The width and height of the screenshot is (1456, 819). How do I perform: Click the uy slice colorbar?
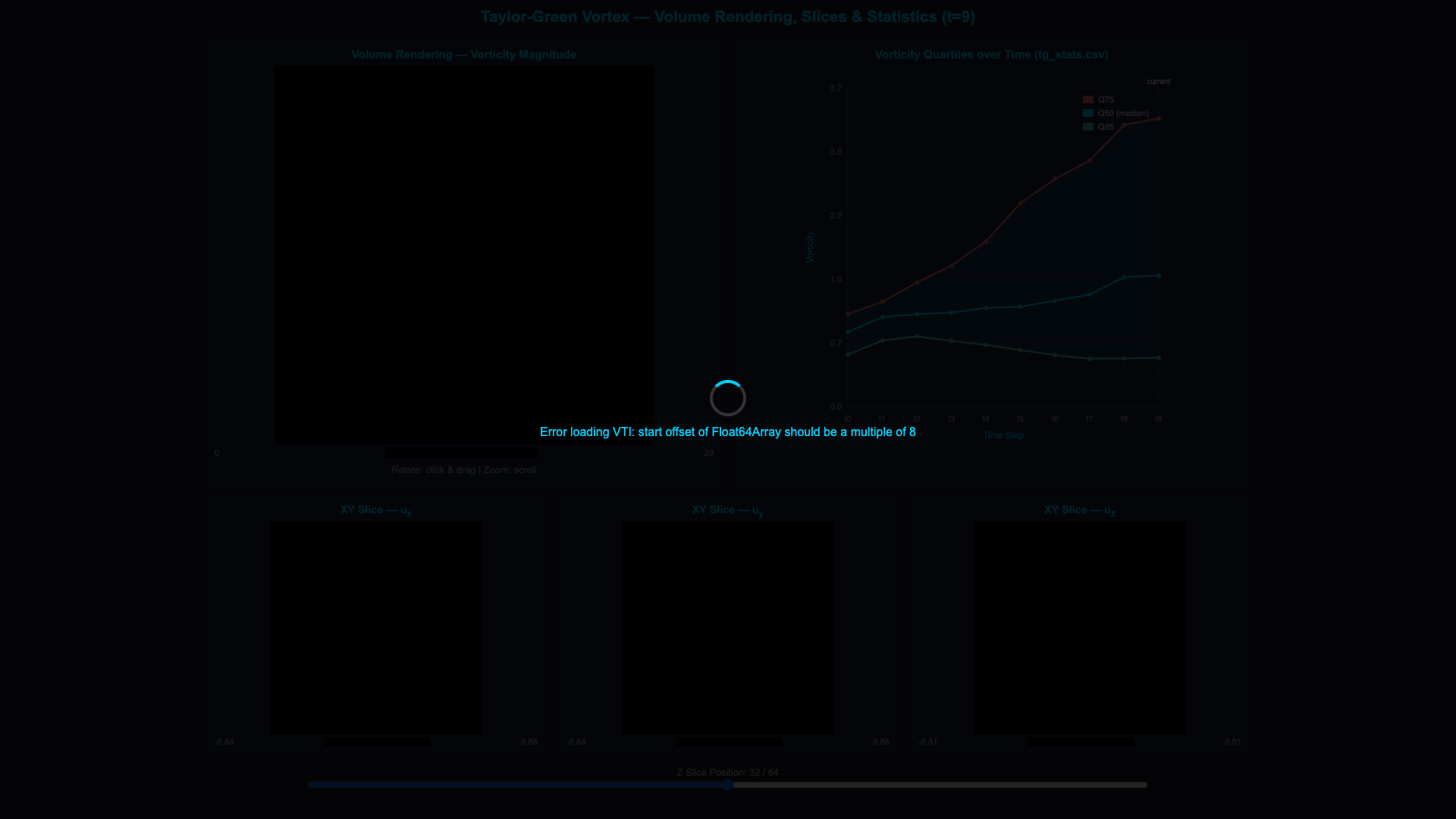730,742
